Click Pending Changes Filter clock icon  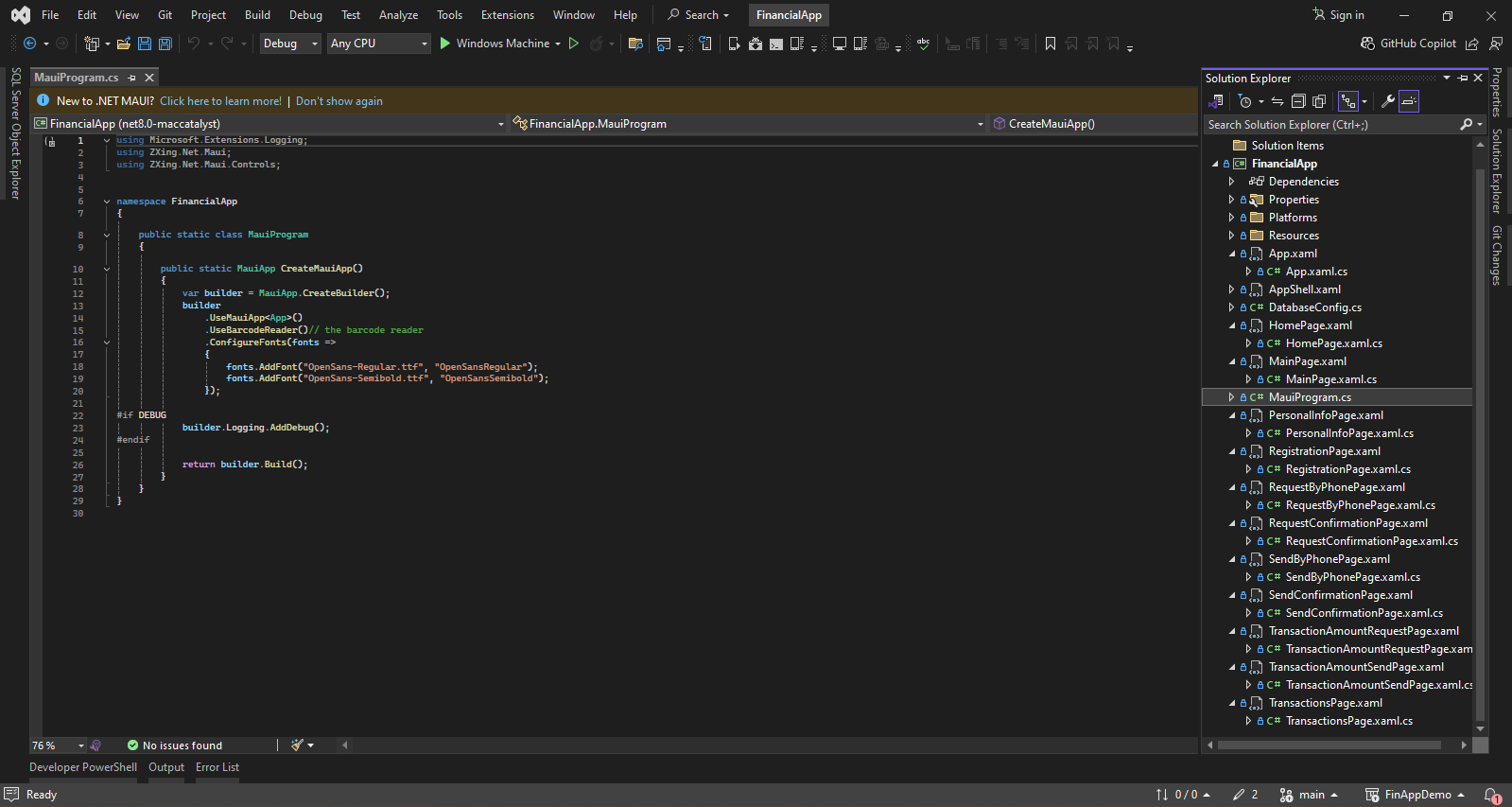pyautogui.click(x=1245, y=101)
